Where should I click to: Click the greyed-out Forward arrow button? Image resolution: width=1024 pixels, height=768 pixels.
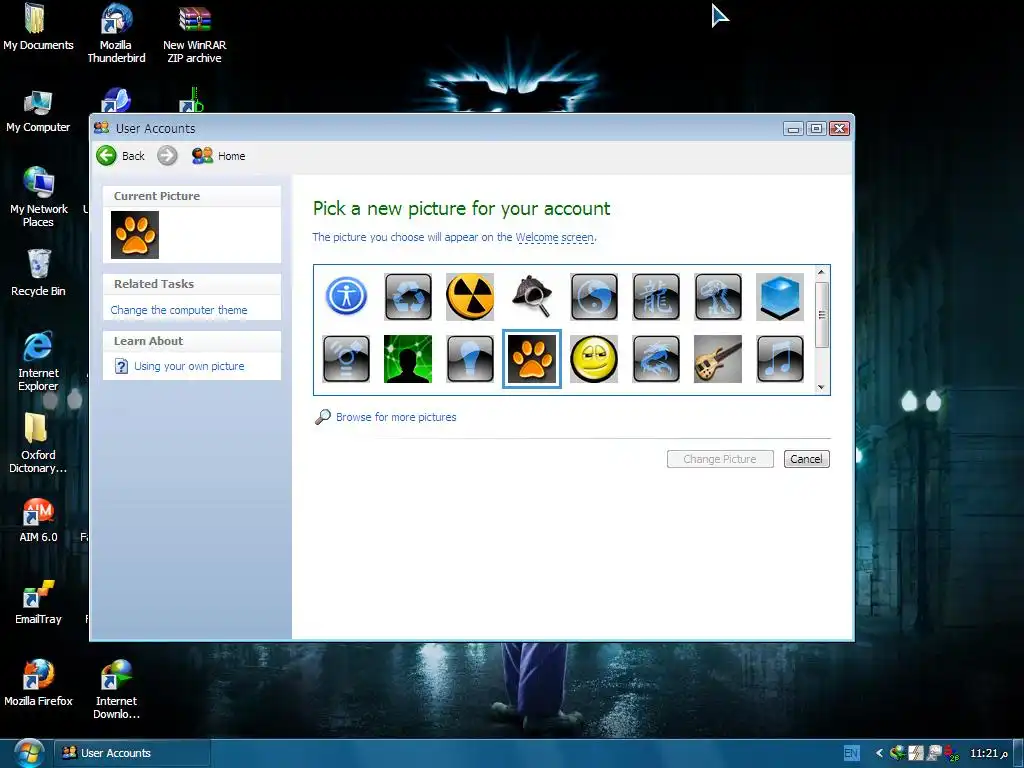pos(167,155)
